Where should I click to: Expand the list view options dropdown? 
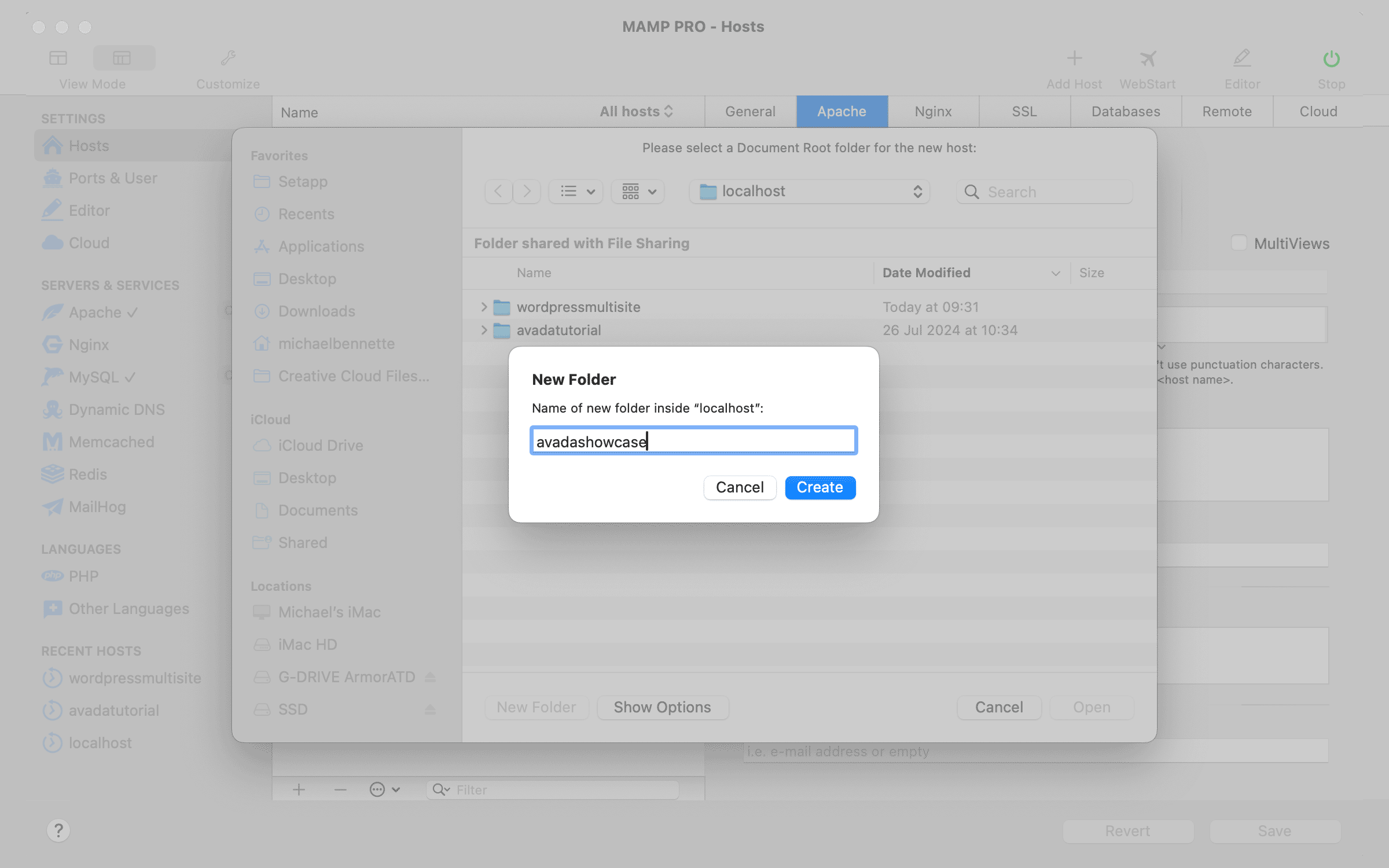[x=576, y=191]
